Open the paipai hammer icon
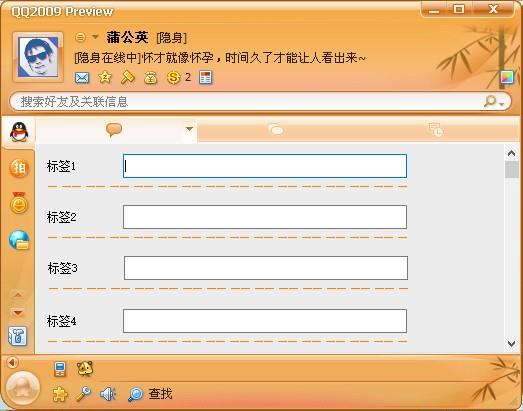Screen dimensions: 523x411 tap(128, 77)
